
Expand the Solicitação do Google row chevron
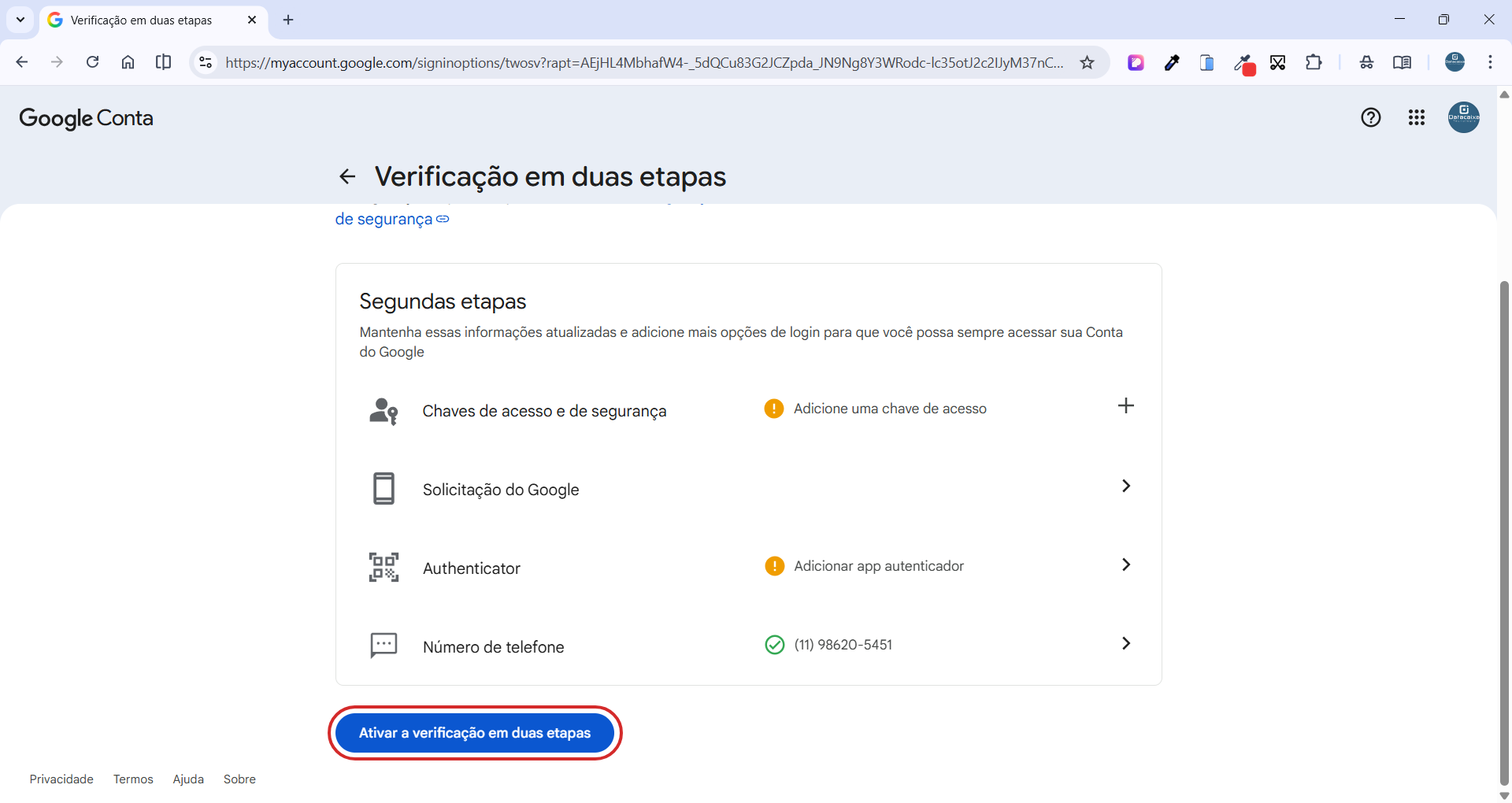tap(1126, 486)
